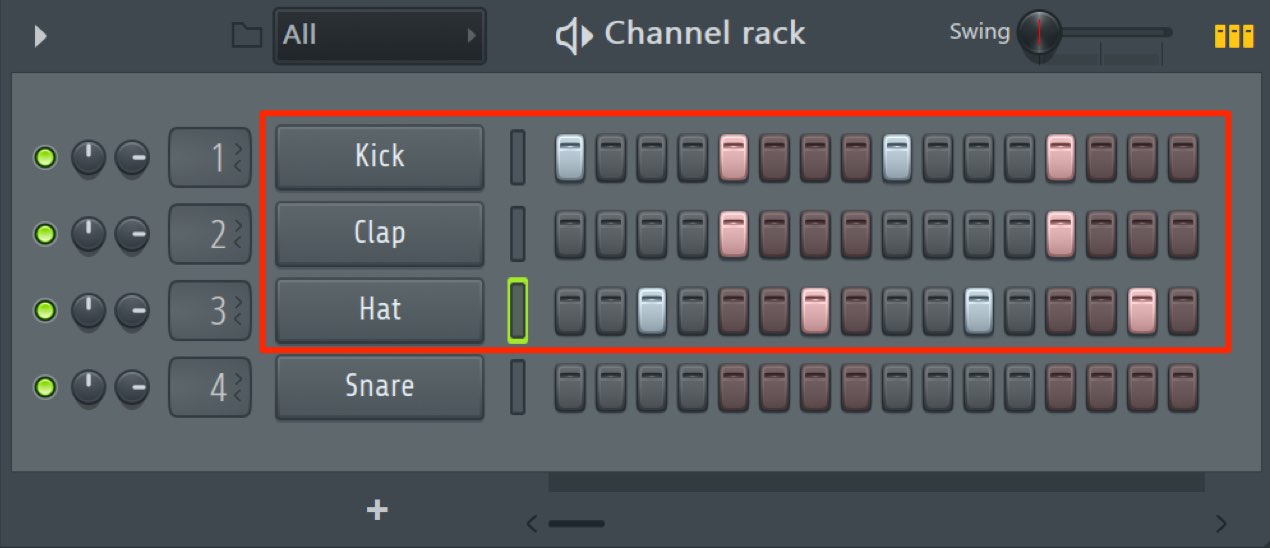The width and height of the screenshot is (1270, 548).
Task: Disable the first step of Kick row
Action: pos(570,158)
